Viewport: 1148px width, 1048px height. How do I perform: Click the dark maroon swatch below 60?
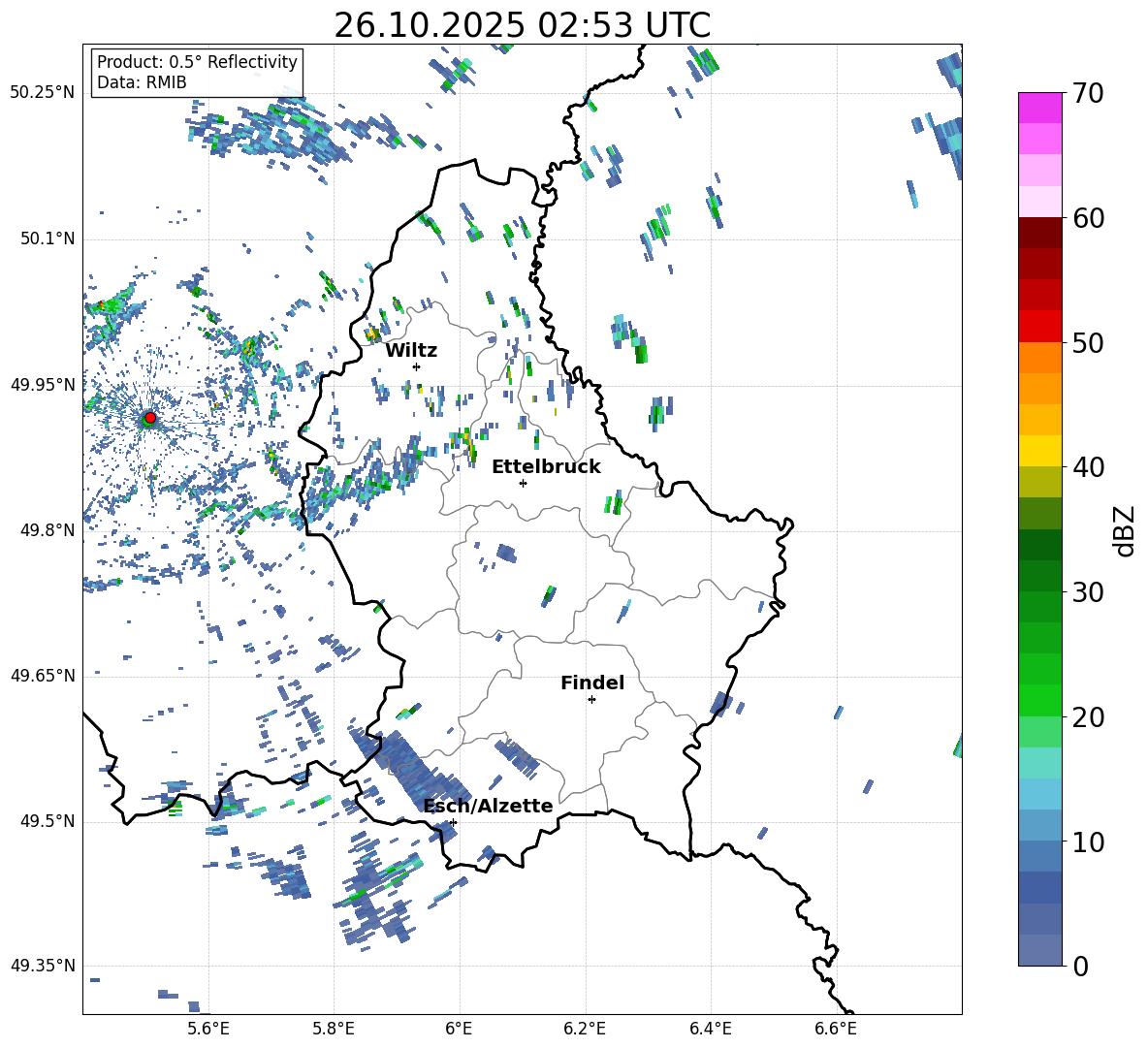coord(1040,233)
